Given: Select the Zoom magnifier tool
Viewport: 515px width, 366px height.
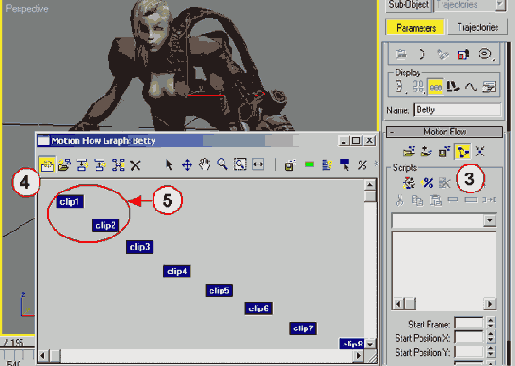Looking at the screenshot, I should 222,164.
